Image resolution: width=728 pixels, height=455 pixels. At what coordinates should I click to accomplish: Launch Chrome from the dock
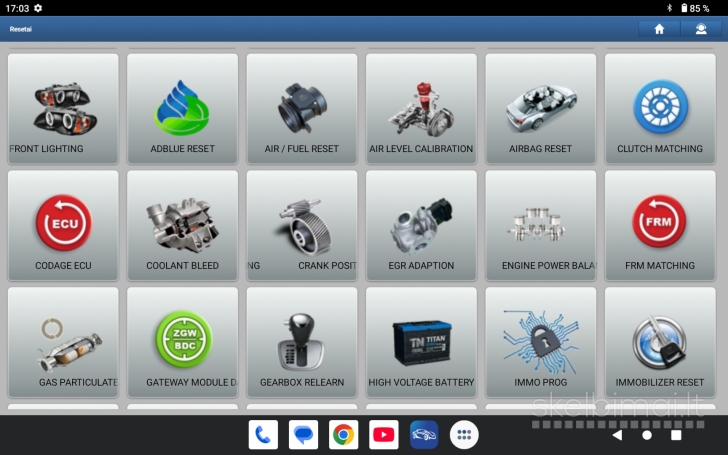click(x=344, y=435)
